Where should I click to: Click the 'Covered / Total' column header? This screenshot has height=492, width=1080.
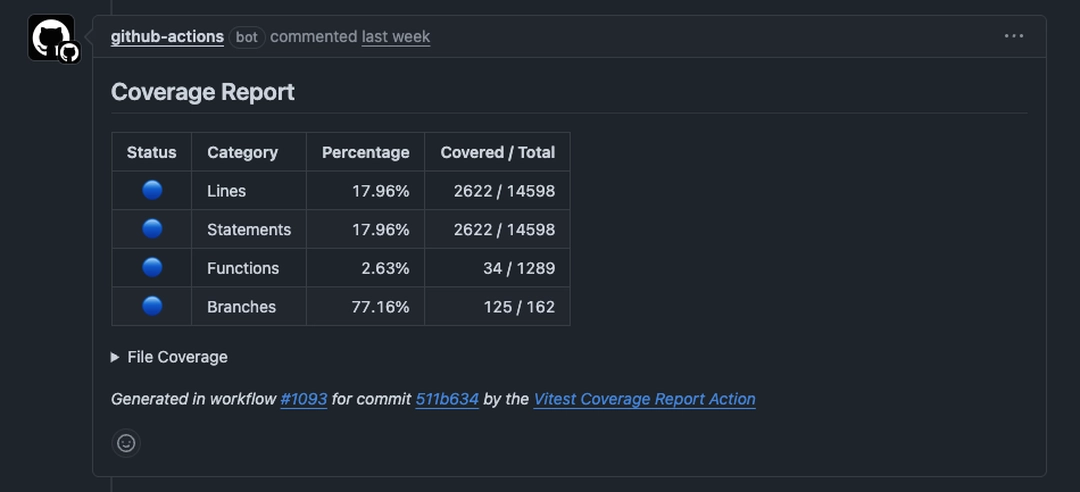pos(497,152)
